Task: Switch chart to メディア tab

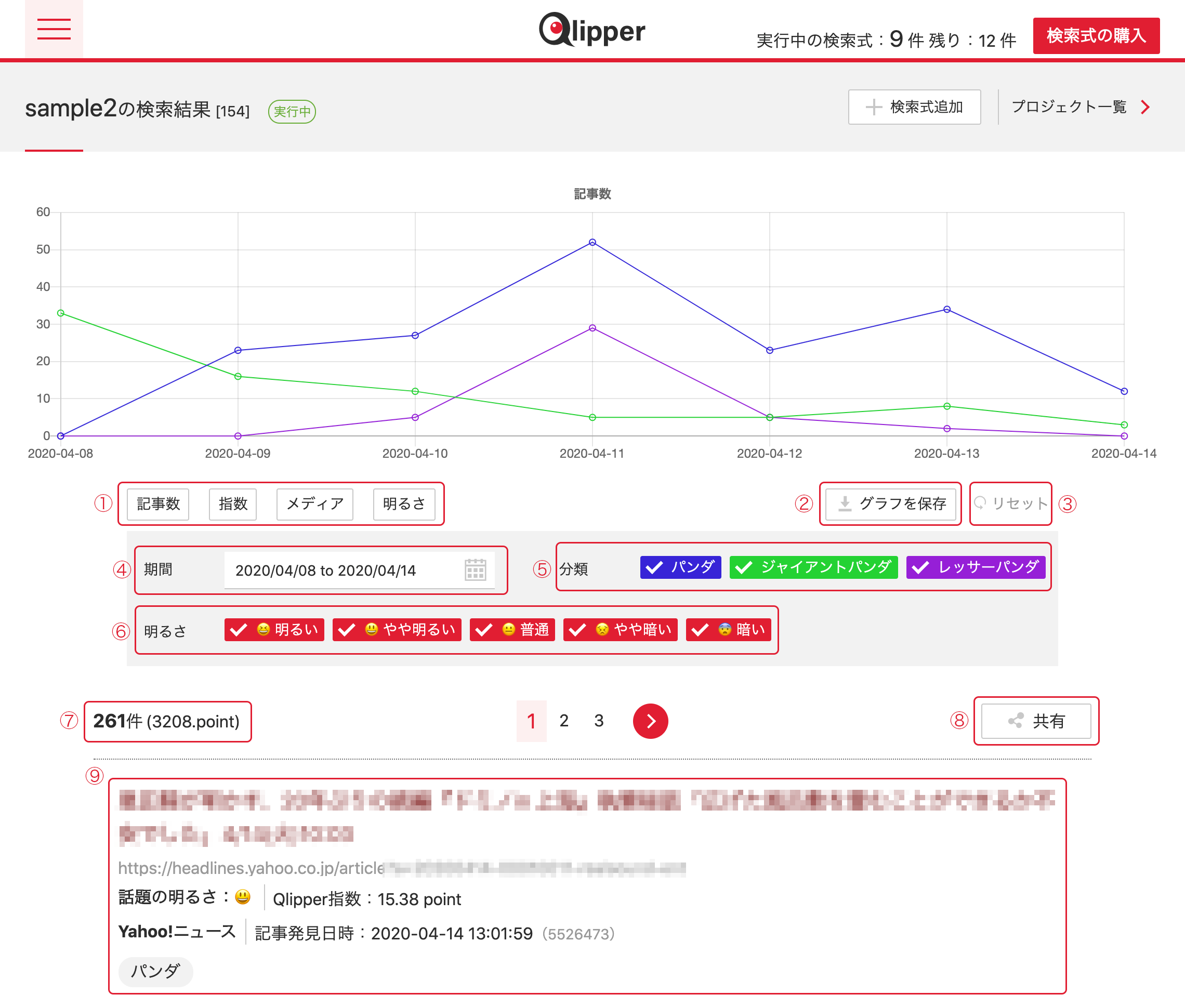Action: pos(314,503)
